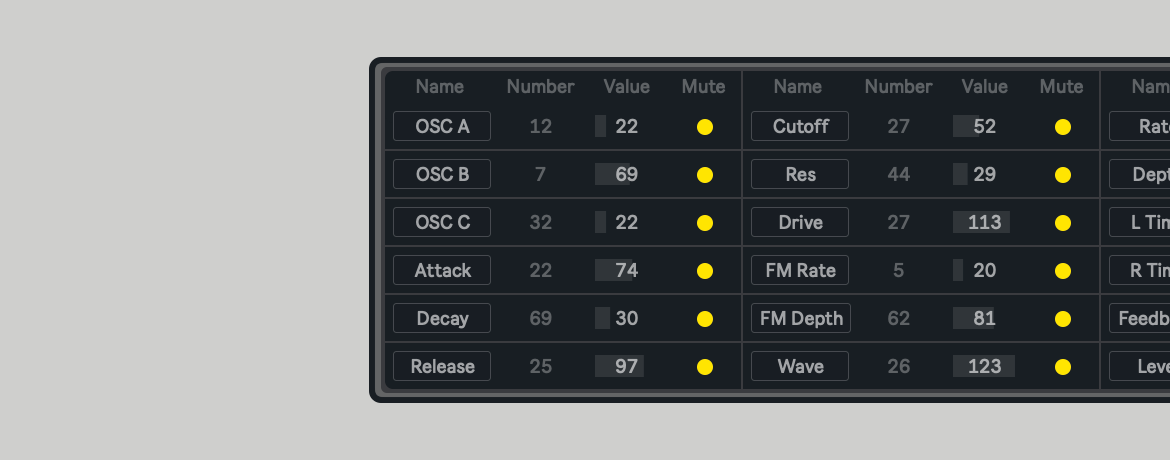
Task: Select the Decay name box
Action: tap(442, 318)
